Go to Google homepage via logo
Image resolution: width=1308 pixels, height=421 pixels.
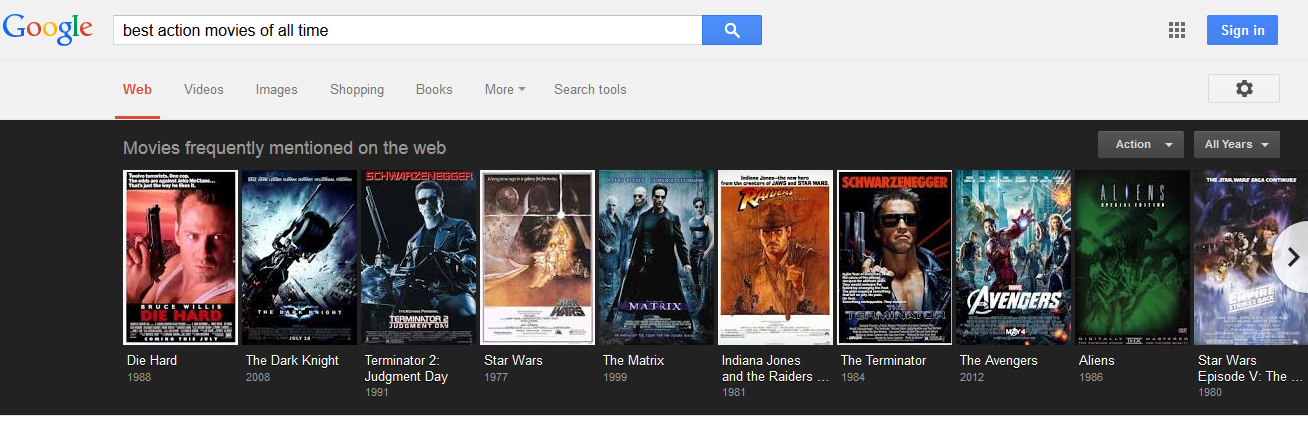tap(48, 30)
